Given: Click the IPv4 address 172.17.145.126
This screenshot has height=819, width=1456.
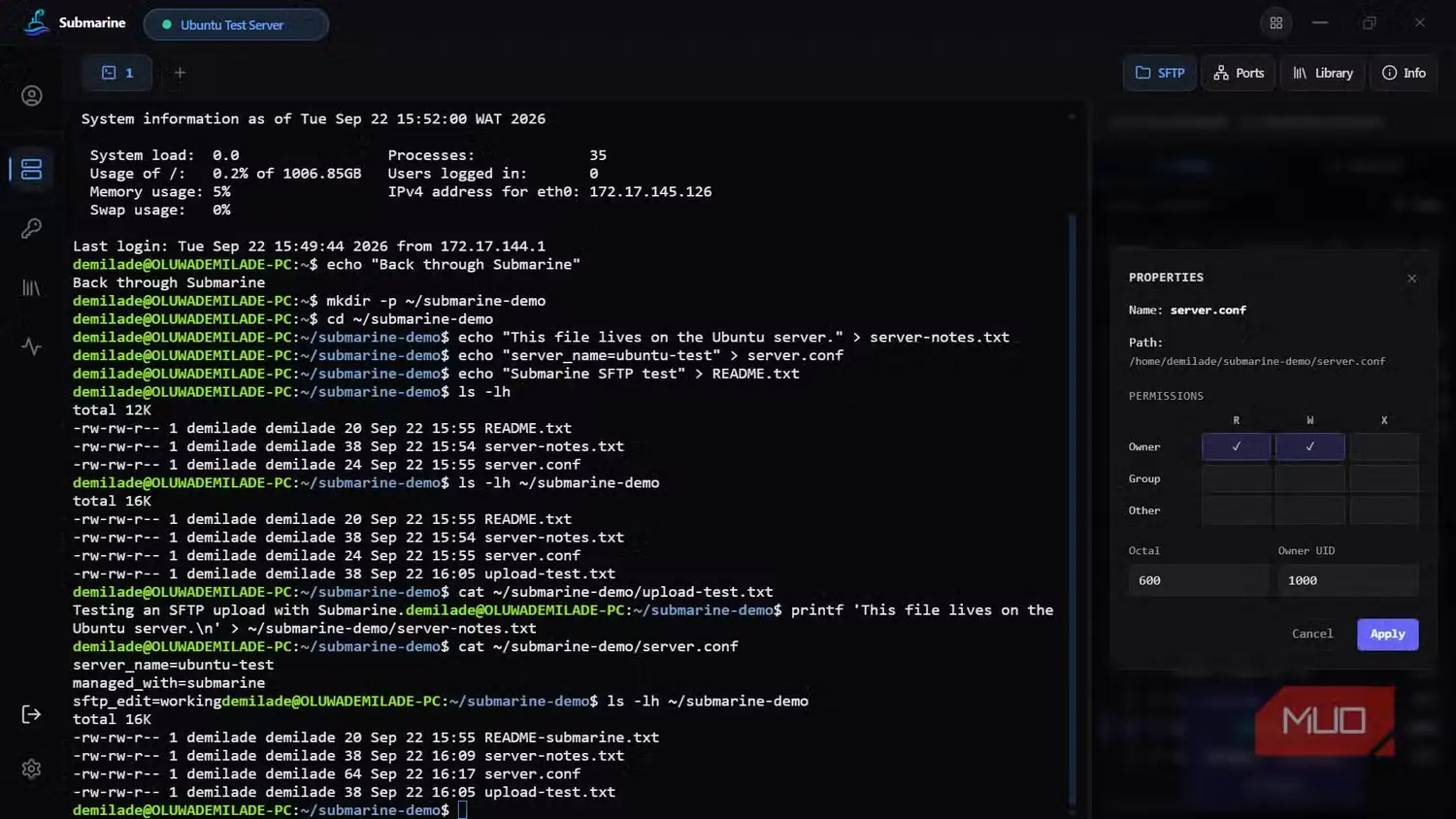Looking at the screenshot, I should click(650, 192).
